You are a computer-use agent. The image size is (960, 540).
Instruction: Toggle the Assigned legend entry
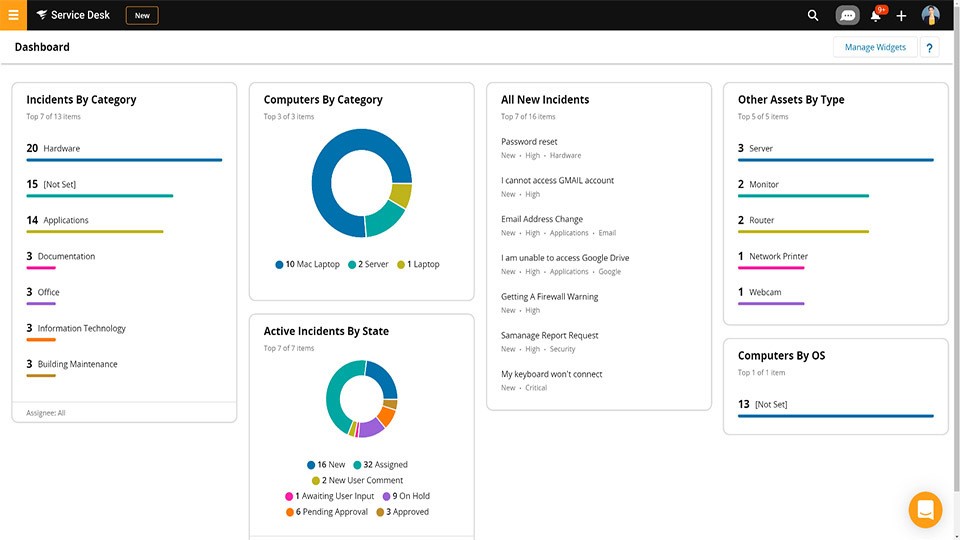379,465
